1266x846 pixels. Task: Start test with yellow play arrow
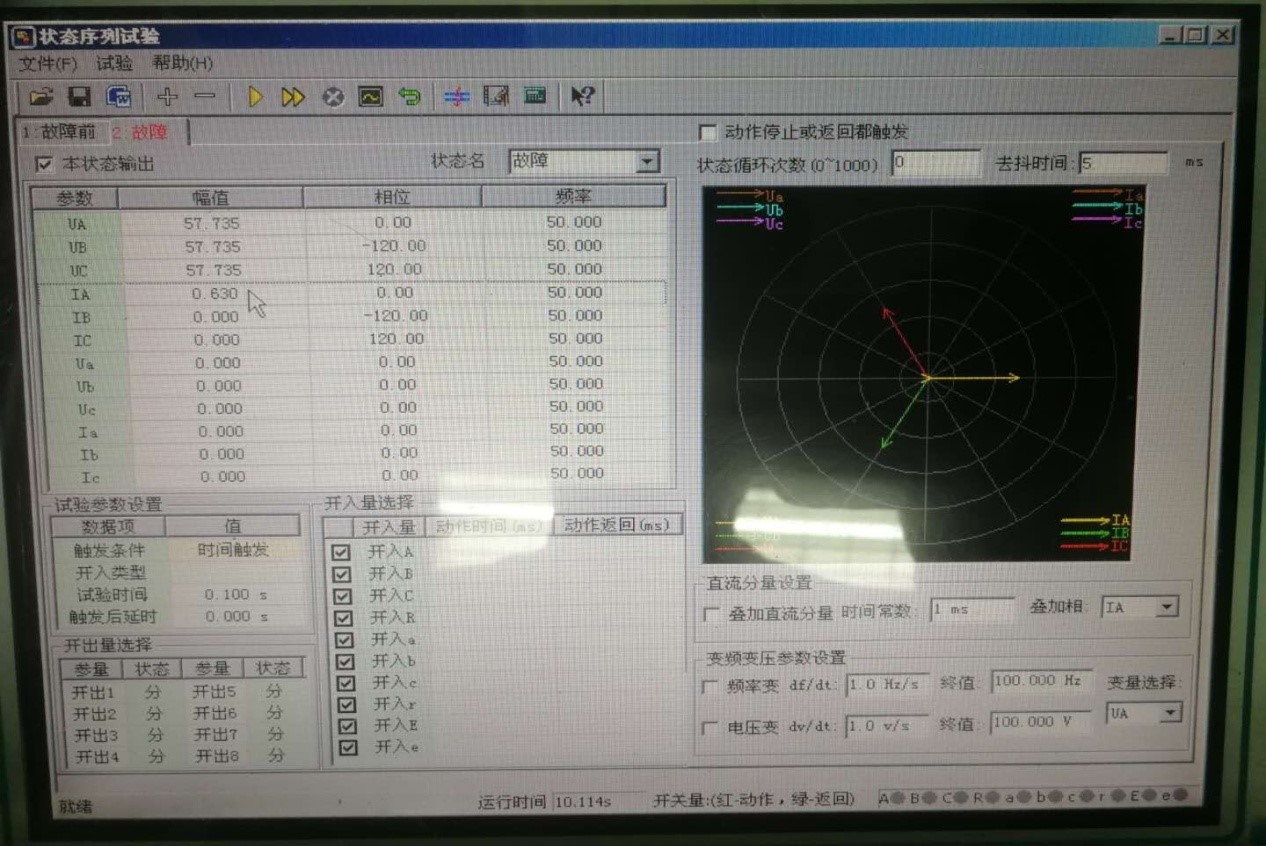coord(255,96)
